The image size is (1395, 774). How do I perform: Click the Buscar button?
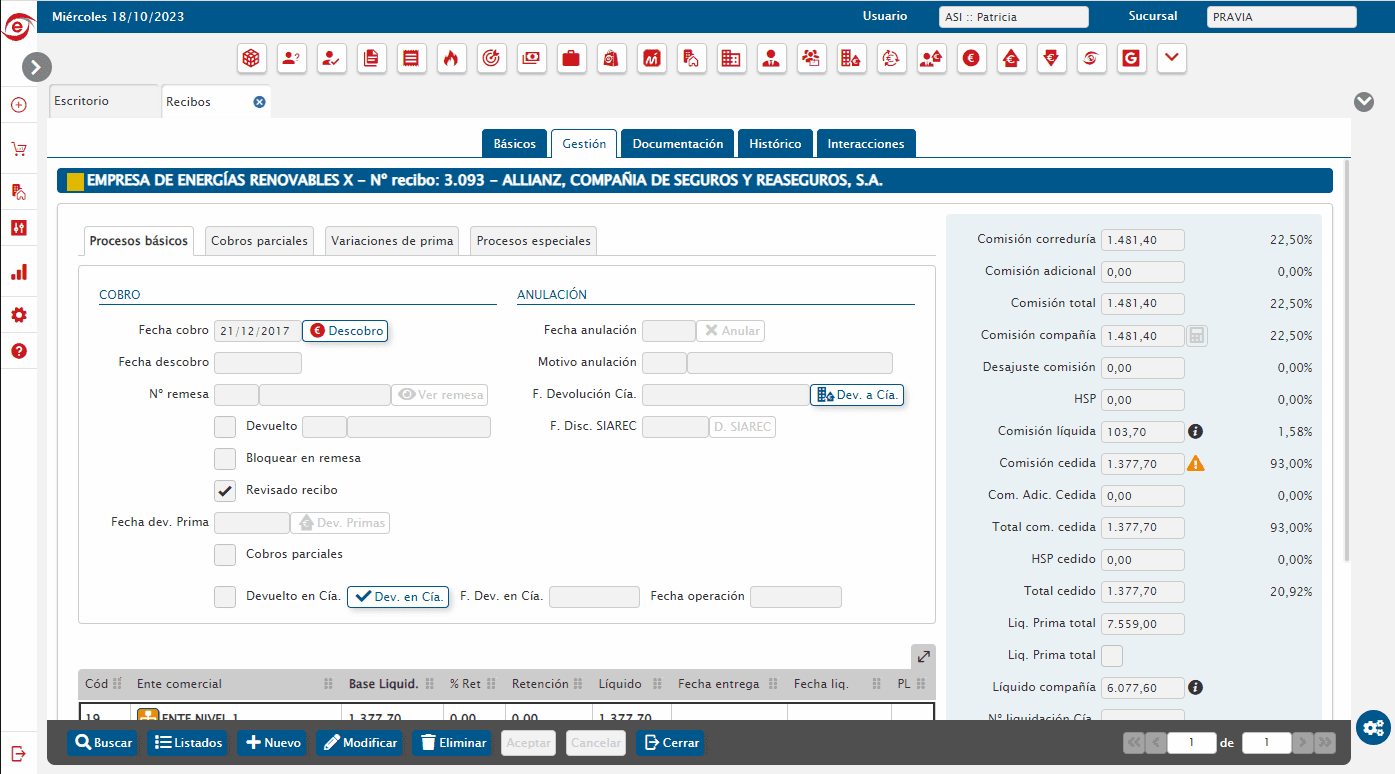103,743
